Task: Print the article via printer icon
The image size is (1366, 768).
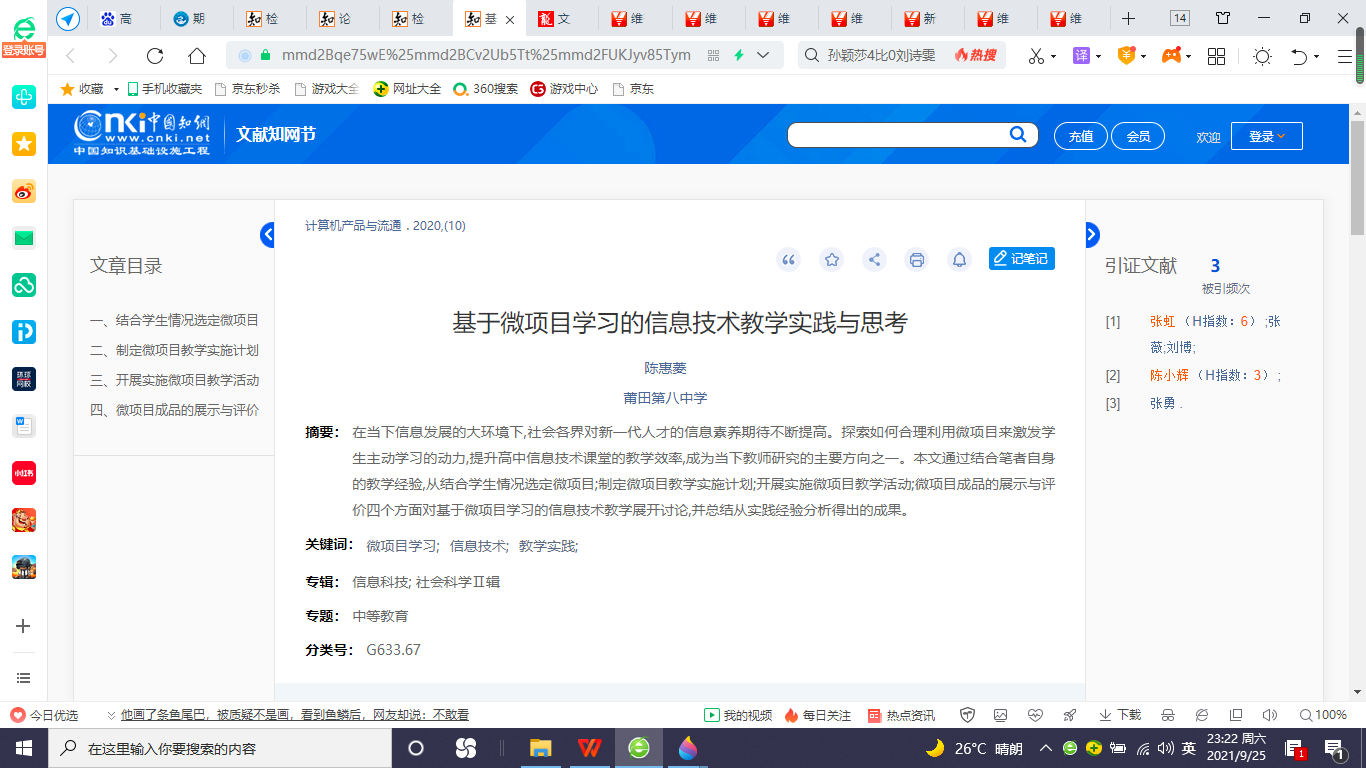Action: [x=916, y=260]
